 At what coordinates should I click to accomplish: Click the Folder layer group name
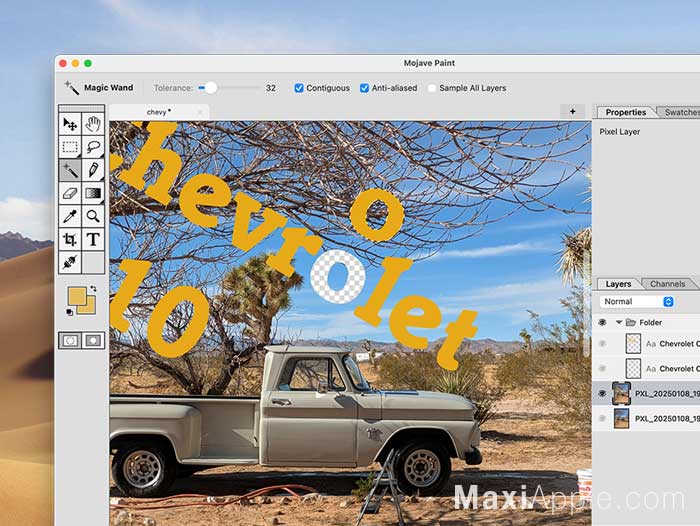pyautogui.click(x=650, y=322)
